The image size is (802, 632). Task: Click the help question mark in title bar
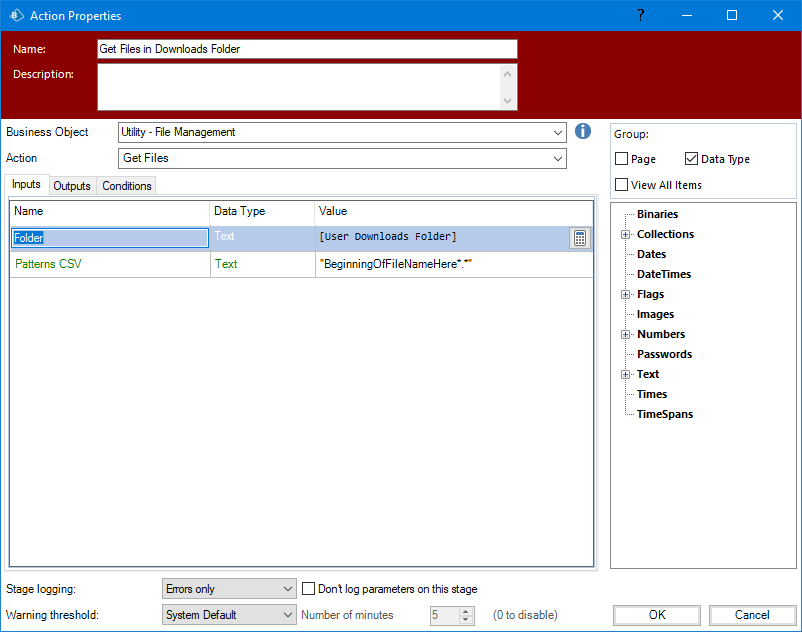point(641,15)
